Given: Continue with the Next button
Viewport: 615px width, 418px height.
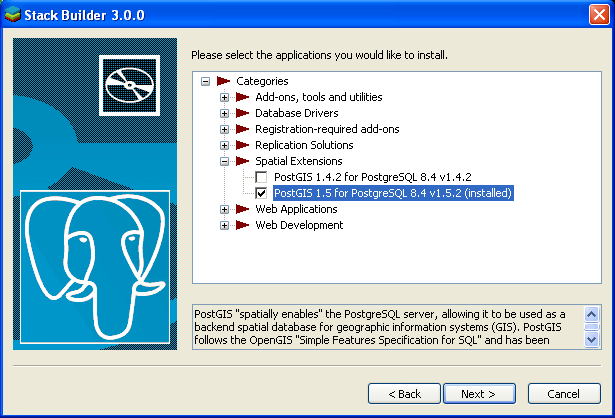Looking at the screenshot, I should pyautogui.click(x=479, y=393).
